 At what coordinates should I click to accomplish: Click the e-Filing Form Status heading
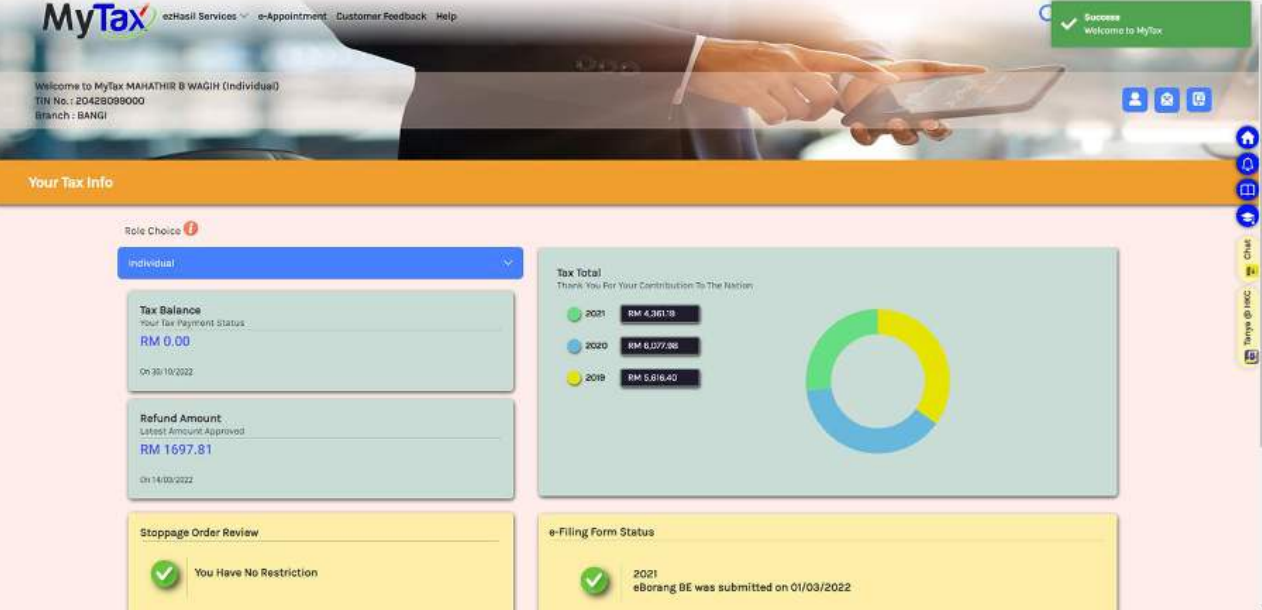tap(601, 532)
